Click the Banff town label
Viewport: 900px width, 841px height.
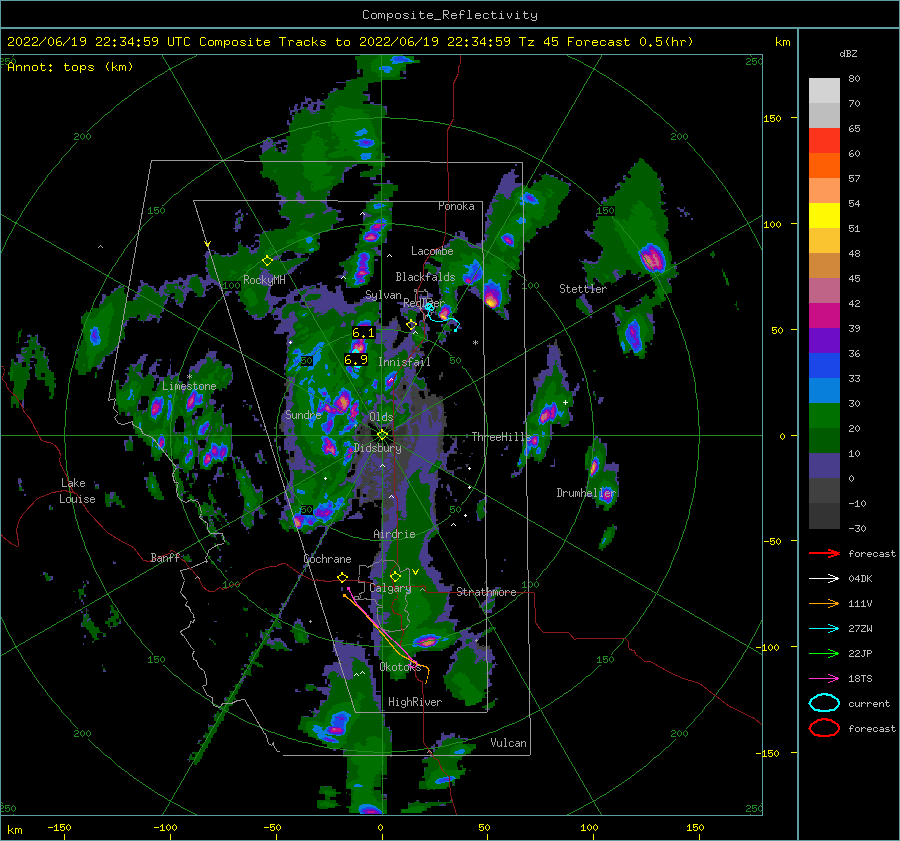(x=165, y=557)
